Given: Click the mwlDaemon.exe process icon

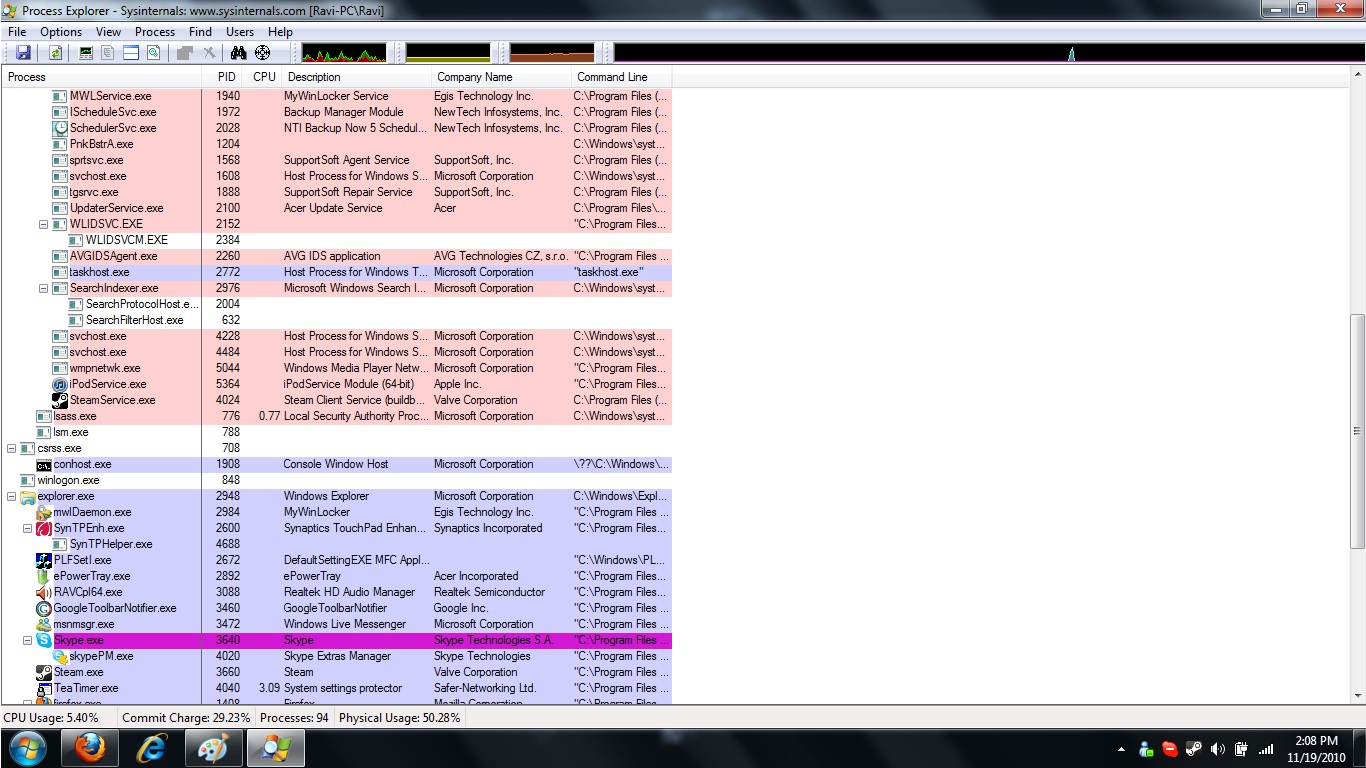Looking at the screenshot, I should click(44, 512).
